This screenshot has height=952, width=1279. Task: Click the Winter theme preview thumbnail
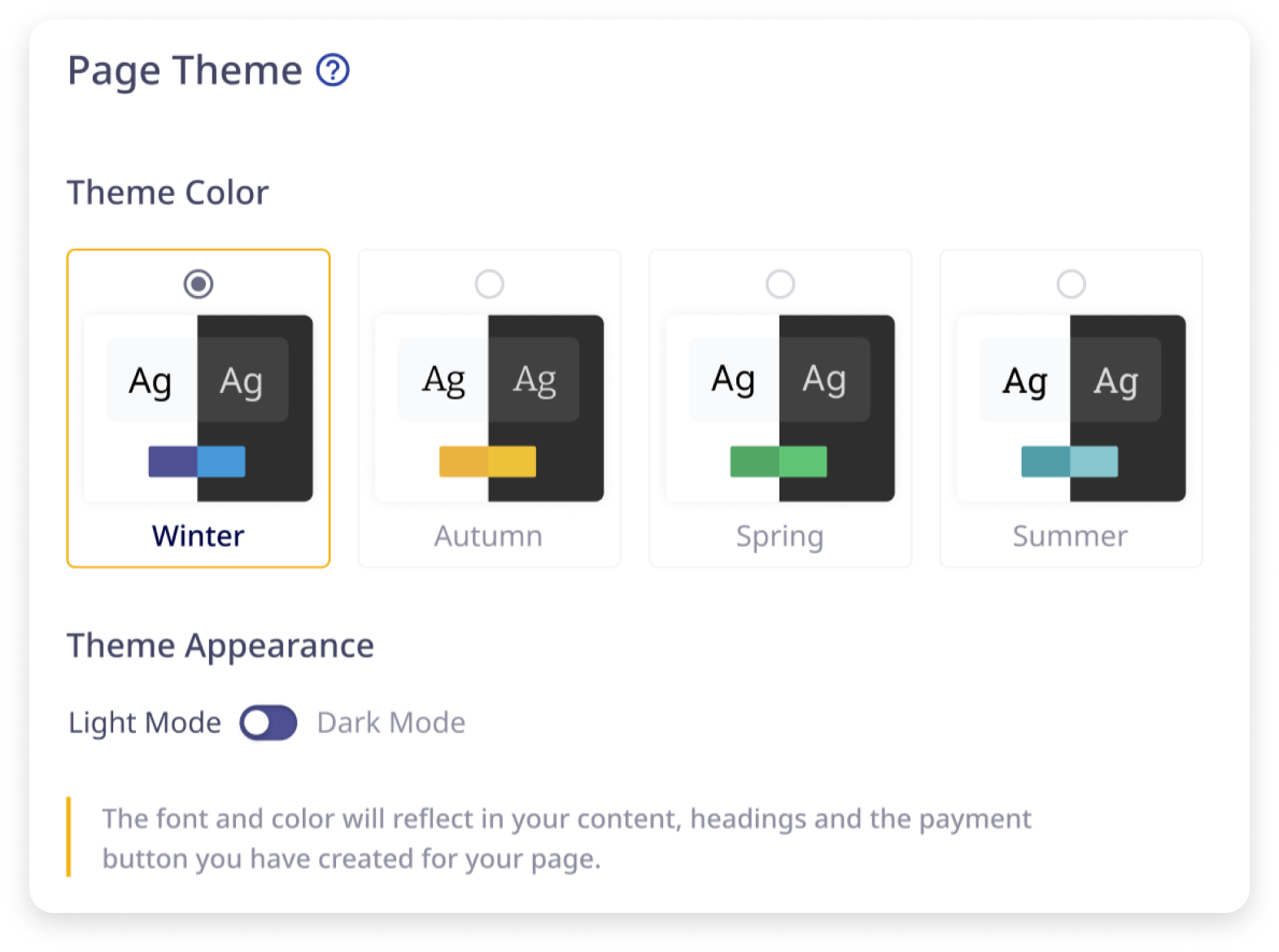(197, 407)
